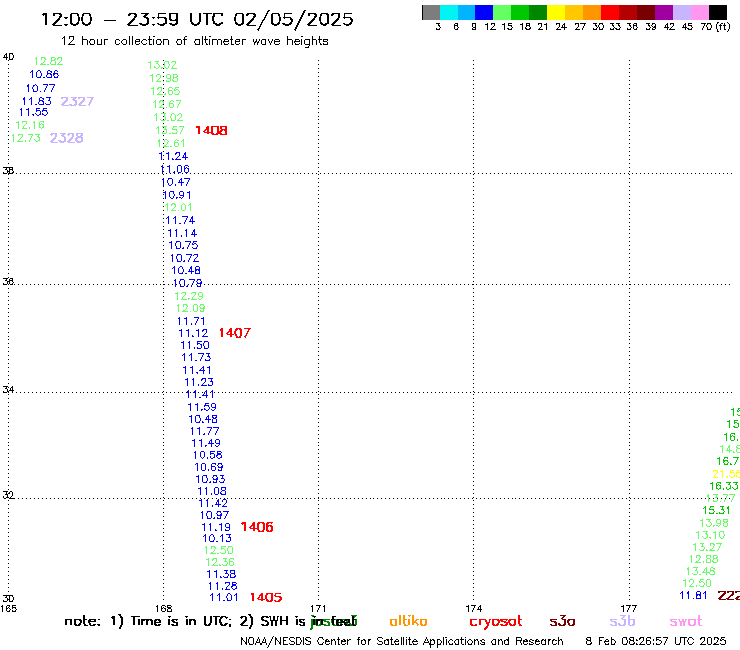740x650 pixels.
Task: Click the cryosat pass number 1405
Action: [x=266, y=598]
